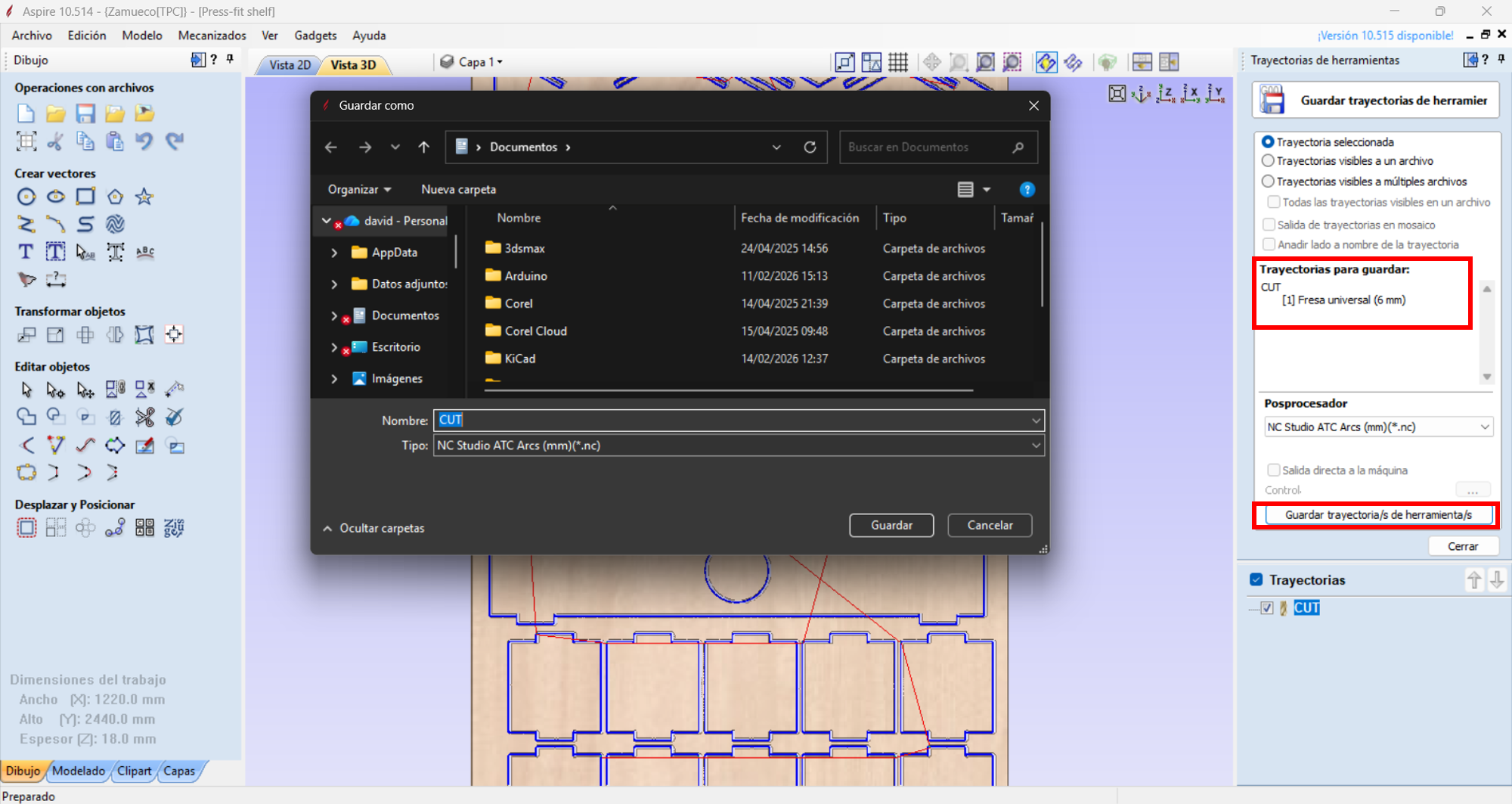Open the Capa 1 layer dropdown
The width and height of the screenshot is (1512, 804).
(481, 62)
